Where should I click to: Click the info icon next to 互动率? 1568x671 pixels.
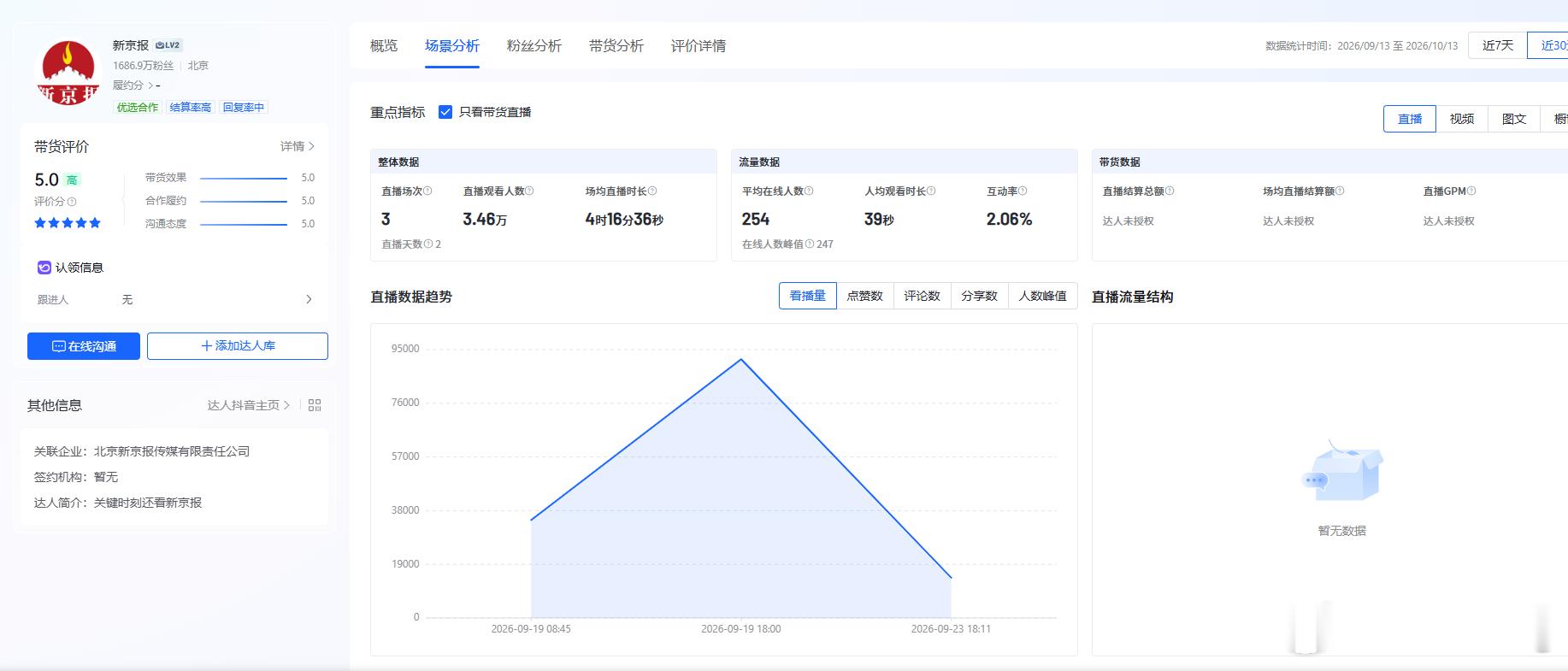coord(1023,191)
